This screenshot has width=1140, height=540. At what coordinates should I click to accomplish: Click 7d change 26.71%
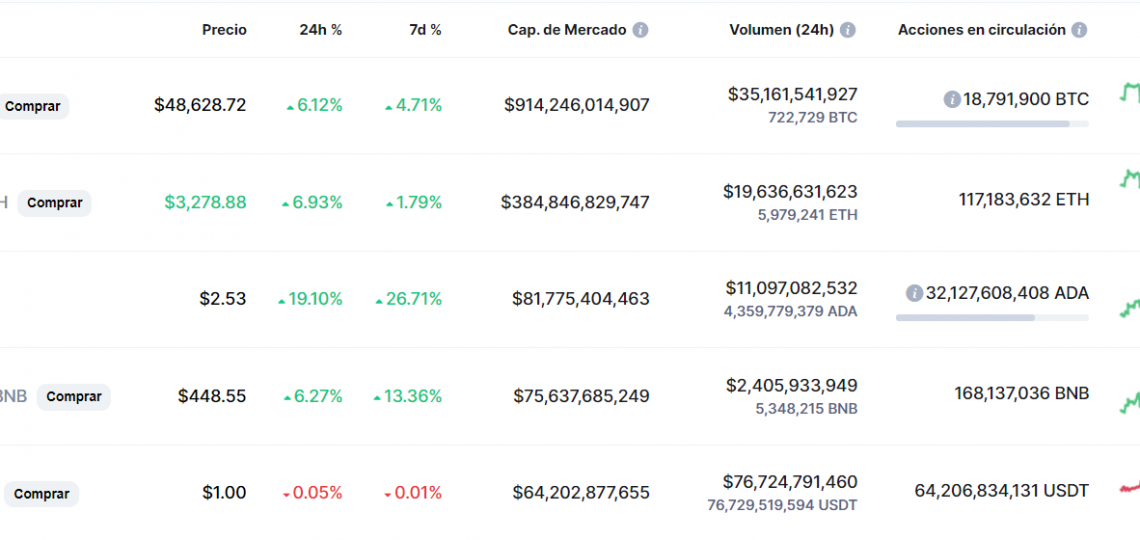point(409,299)
